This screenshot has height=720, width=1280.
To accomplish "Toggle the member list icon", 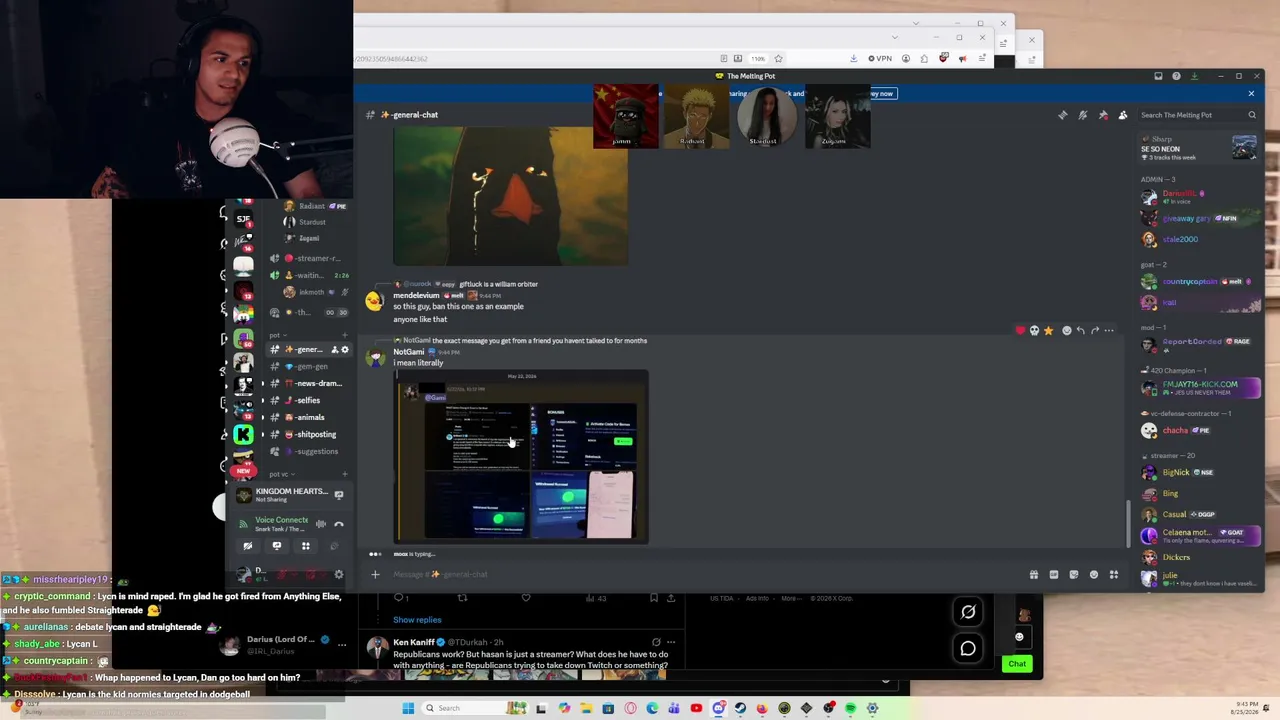I will pyautogui.click(x=1123, y=115).
